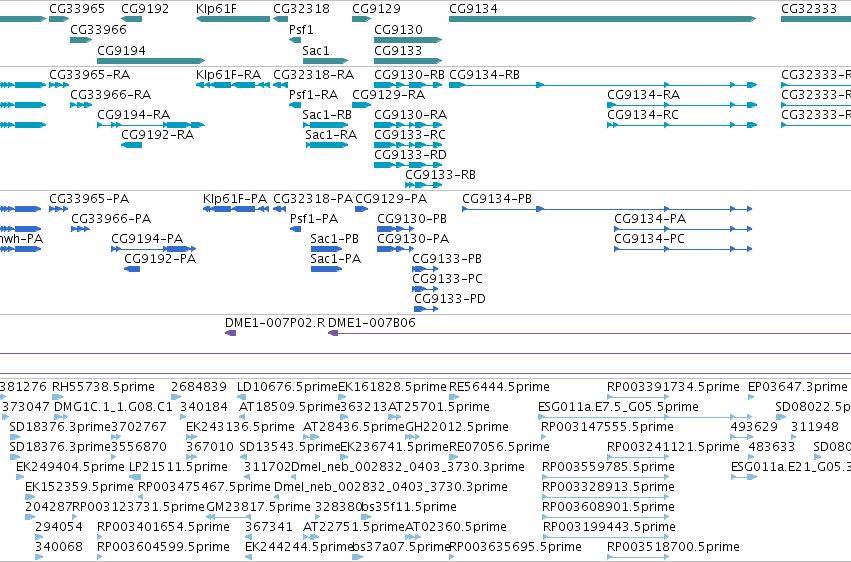Select transcript CG9134-RB label
The height and width of the screenshot is (562, 851).
(x=484, y=74)
